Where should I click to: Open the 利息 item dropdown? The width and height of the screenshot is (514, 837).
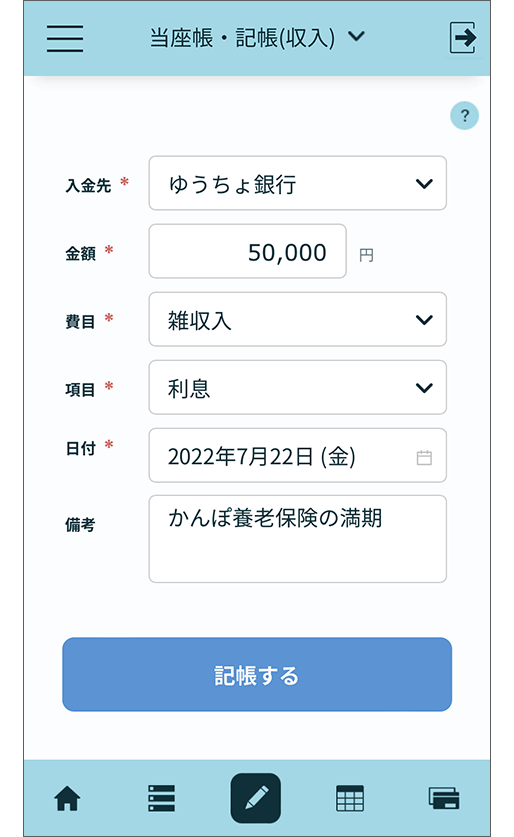click(298, 388)
